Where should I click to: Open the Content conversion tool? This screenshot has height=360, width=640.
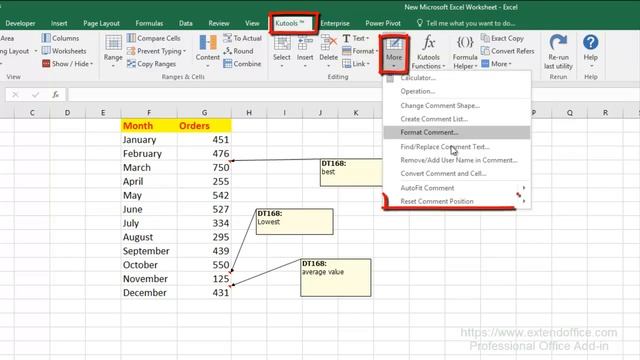[x=207, y=51]
